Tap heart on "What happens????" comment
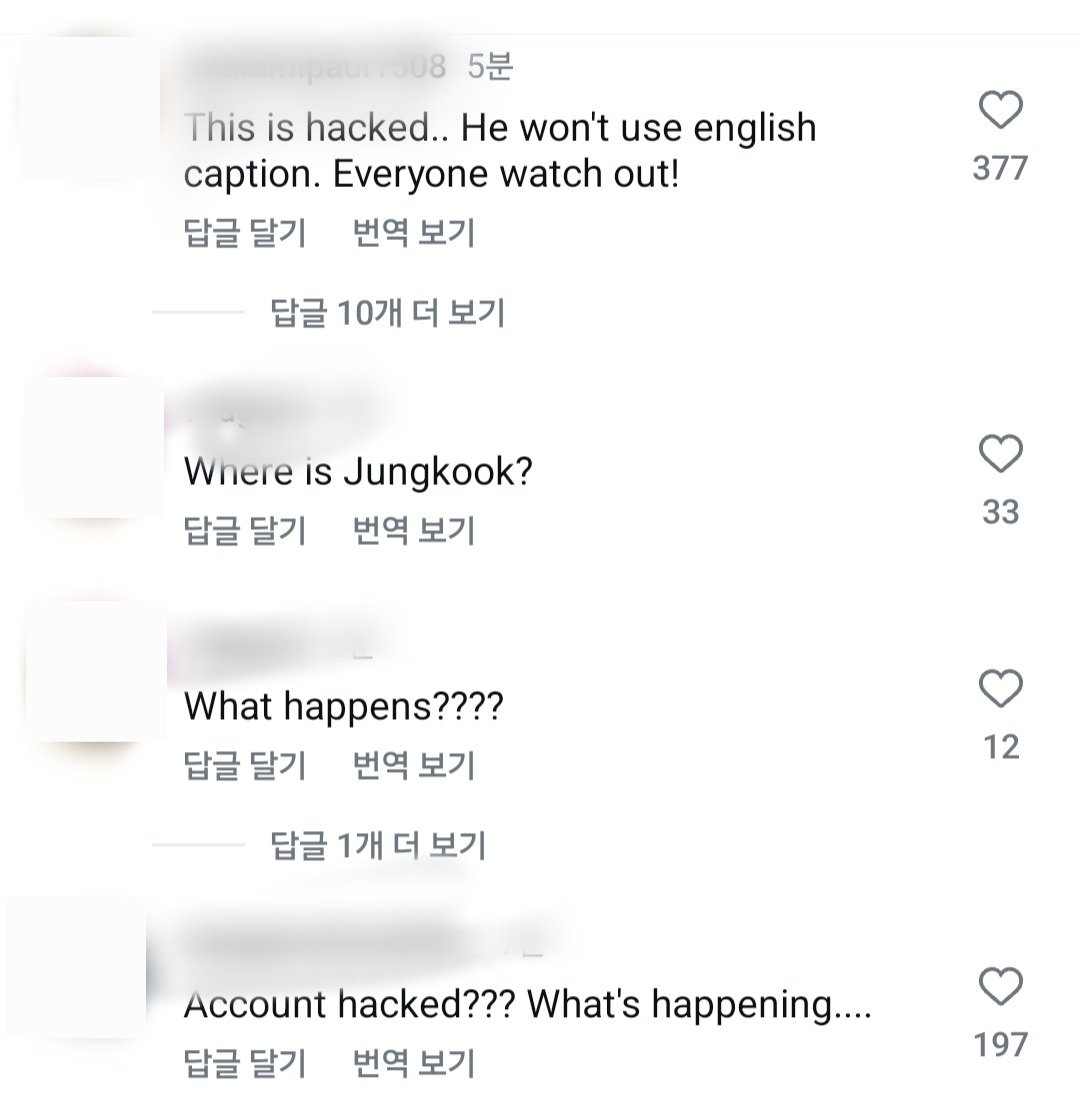 1000,688
